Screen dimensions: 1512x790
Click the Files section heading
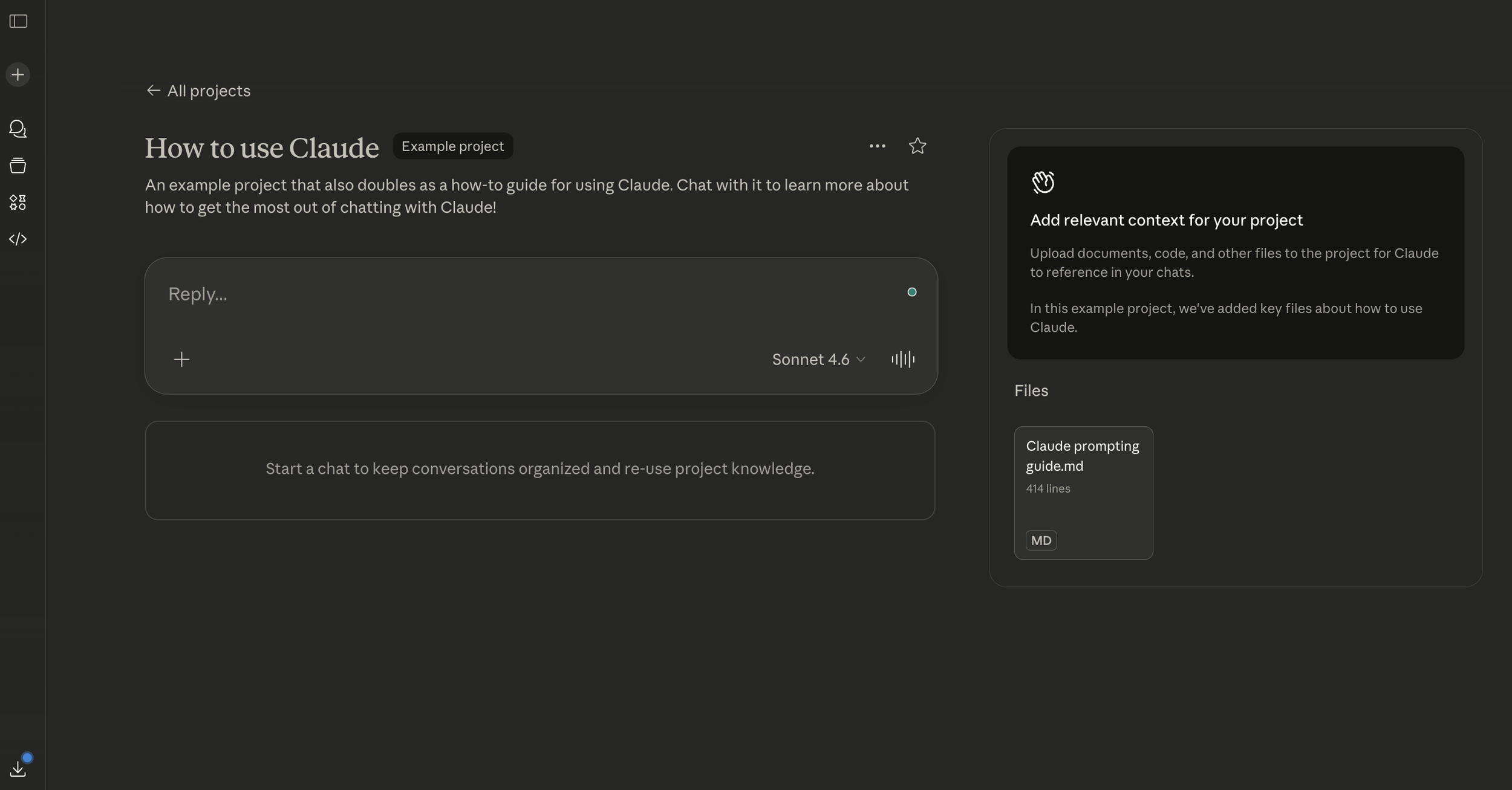click(1031, 391)
